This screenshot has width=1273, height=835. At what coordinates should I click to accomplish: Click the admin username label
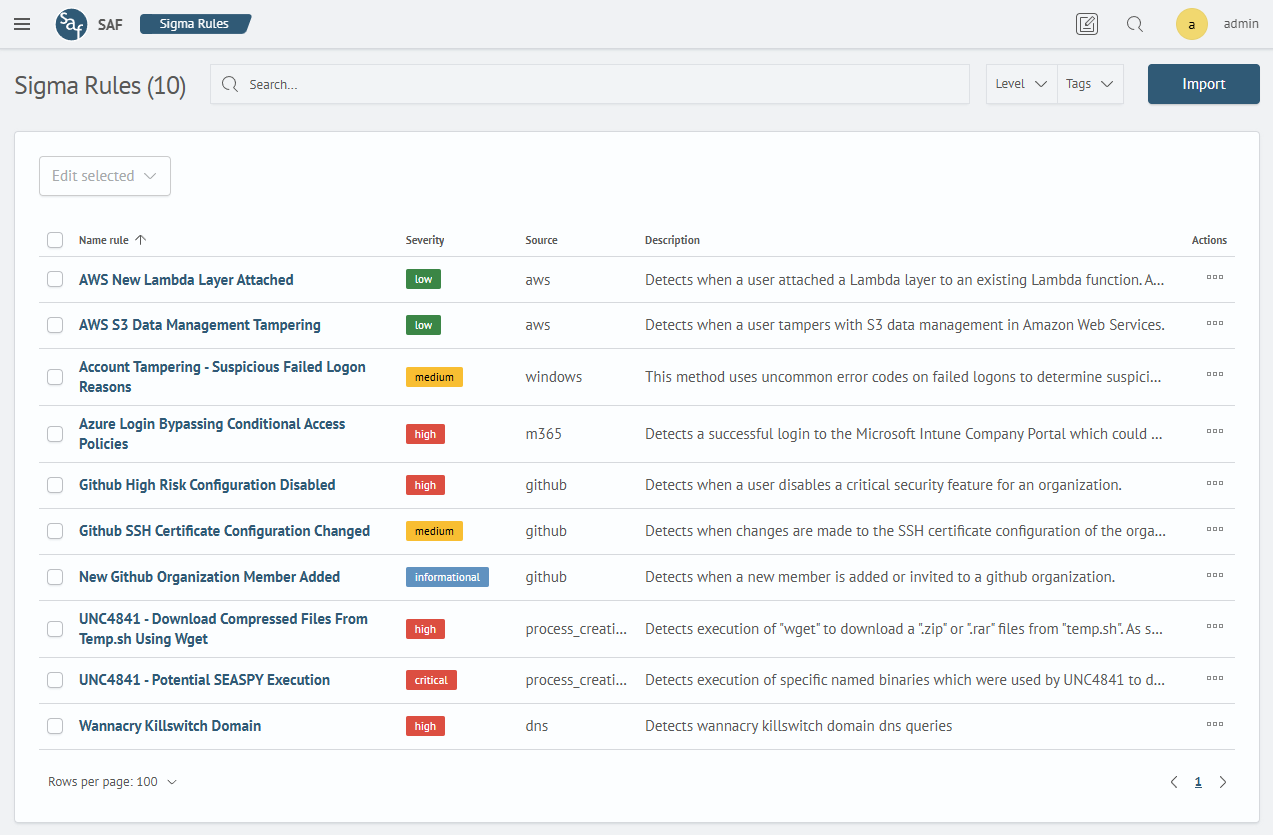click(x=1241, y=24)
